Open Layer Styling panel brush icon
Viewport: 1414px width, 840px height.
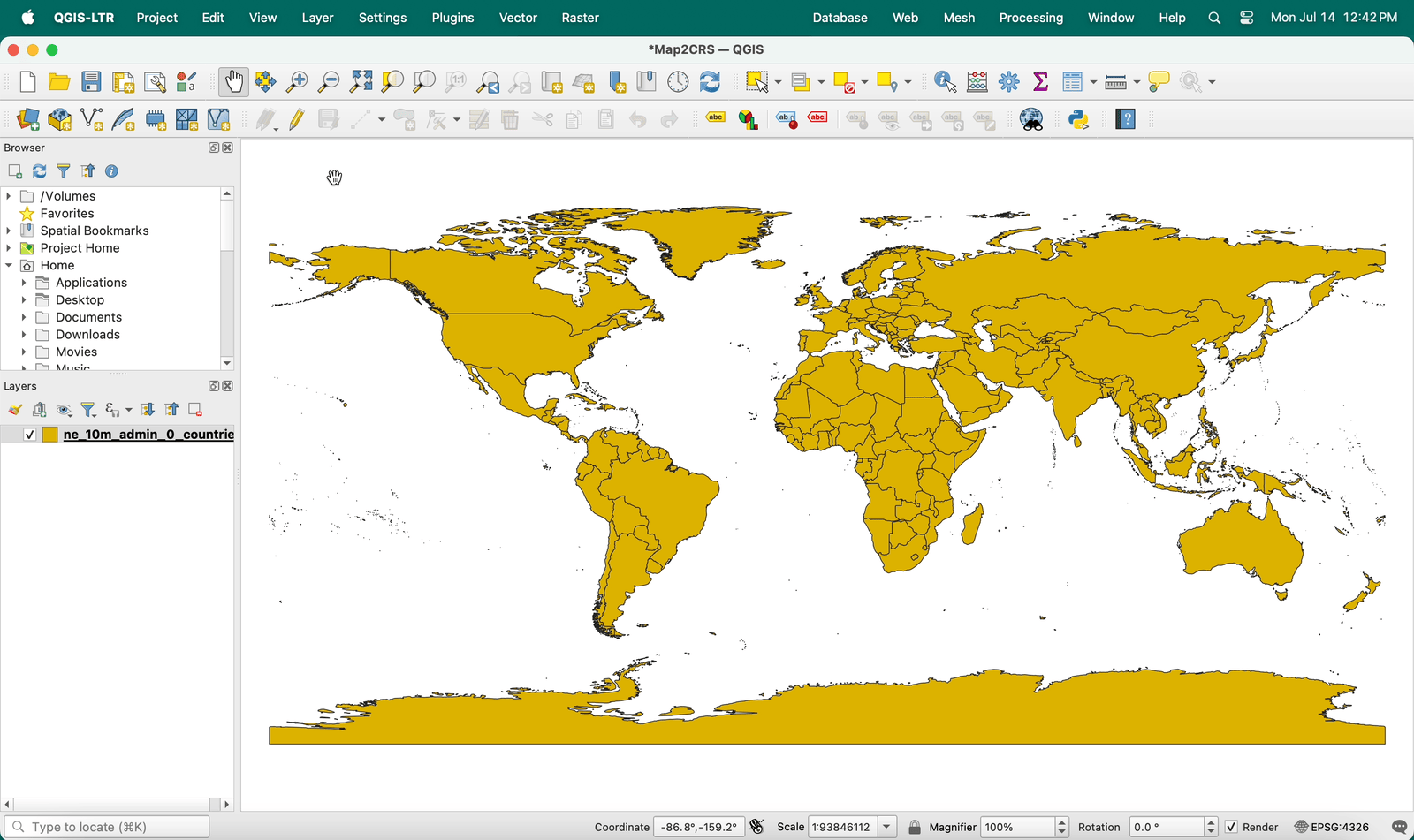[x=15, y=410]
